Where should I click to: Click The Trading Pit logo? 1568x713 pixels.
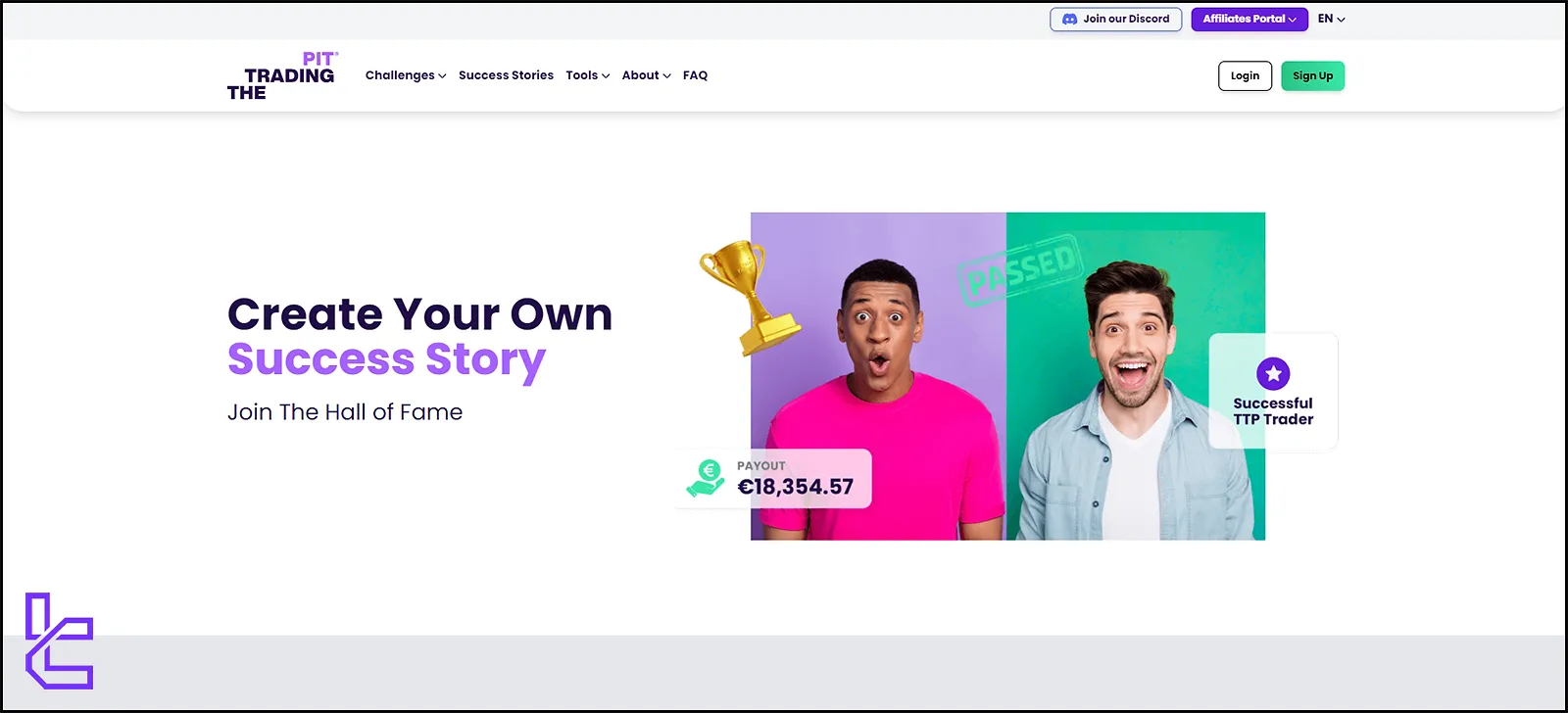pyautogui.click(x=282, y=75)
